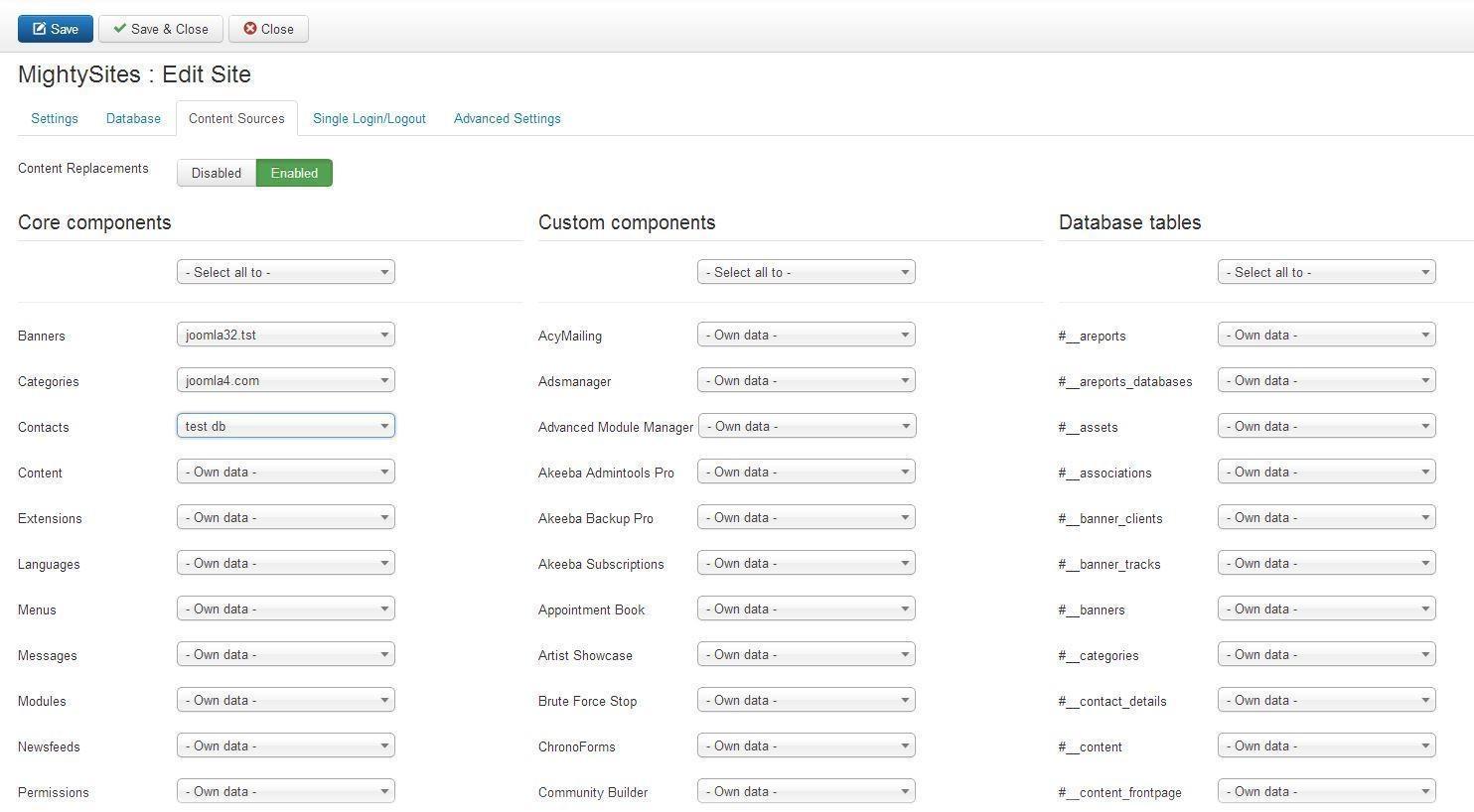Open the Contacts source dropdown

(286, 426)
